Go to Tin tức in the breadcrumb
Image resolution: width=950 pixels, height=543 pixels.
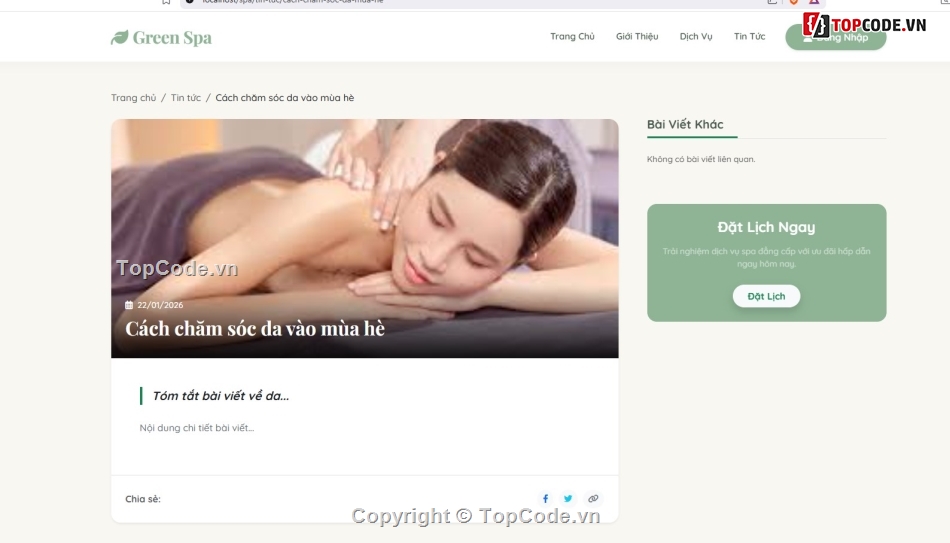click(185, 98)
